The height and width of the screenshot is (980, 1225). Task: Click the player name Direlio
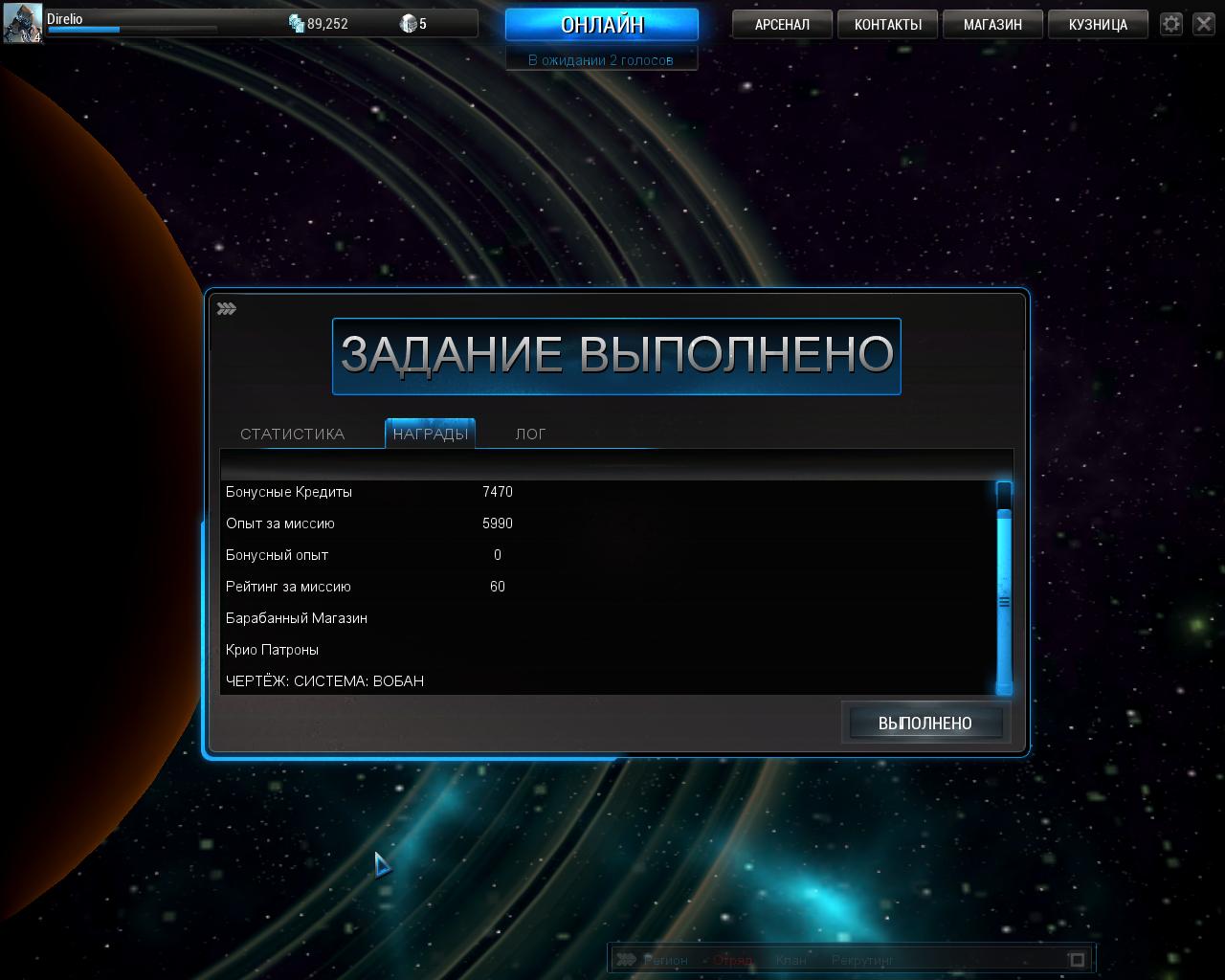65,18
